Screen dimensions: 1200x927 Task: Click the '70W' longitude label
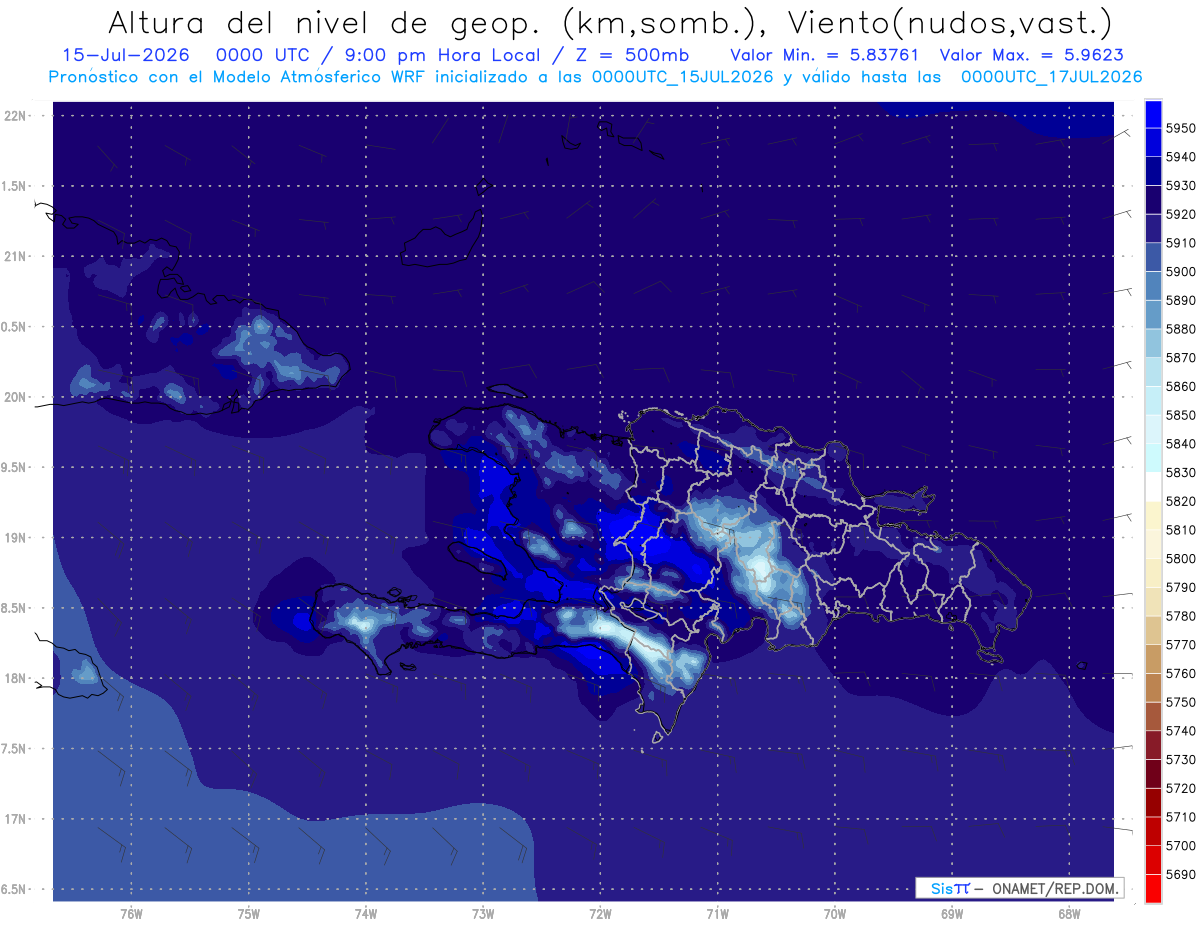point(835,913)
